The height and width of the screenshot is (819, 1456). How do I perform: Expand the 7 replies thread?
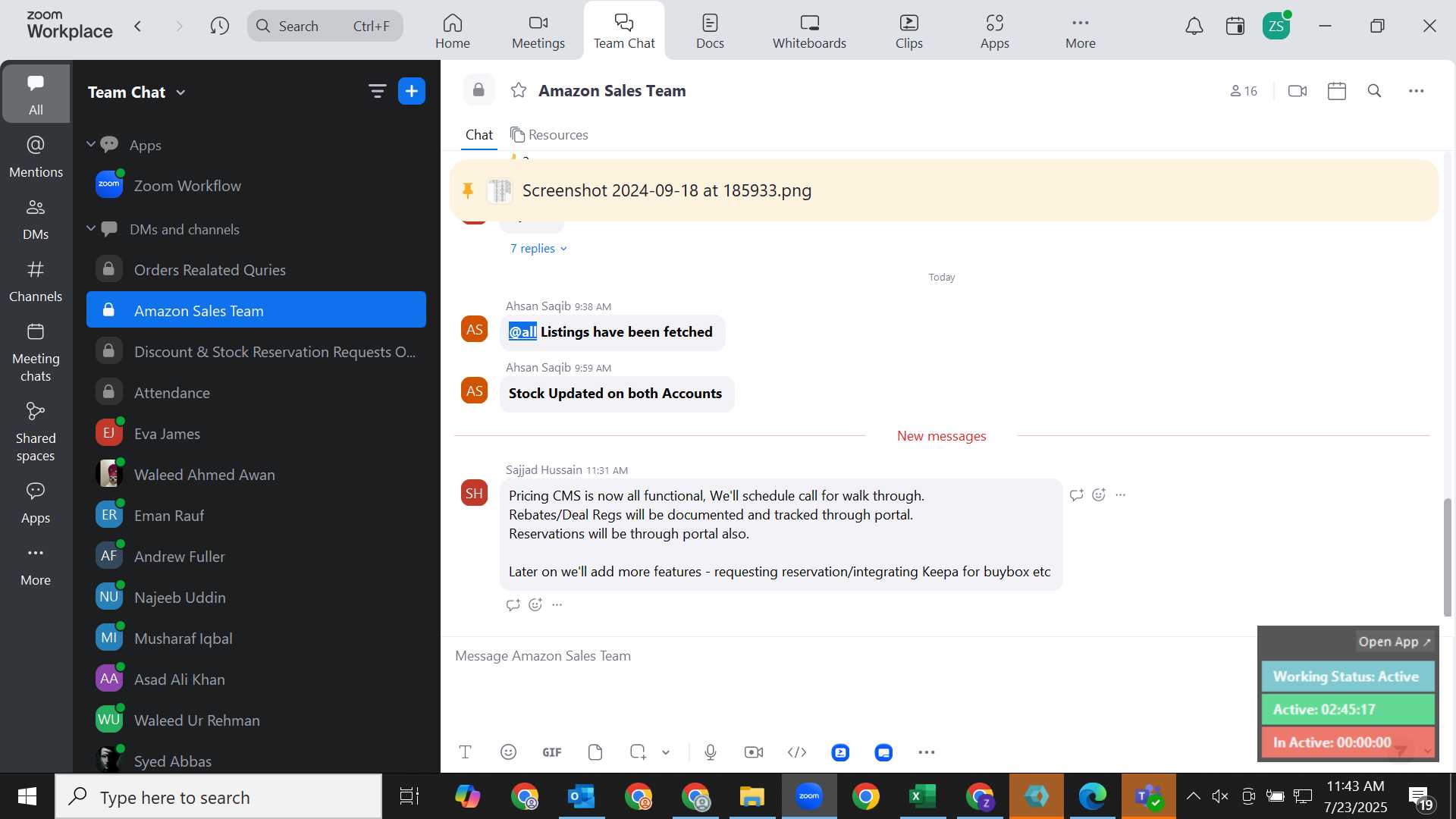[x=538, y=249]
